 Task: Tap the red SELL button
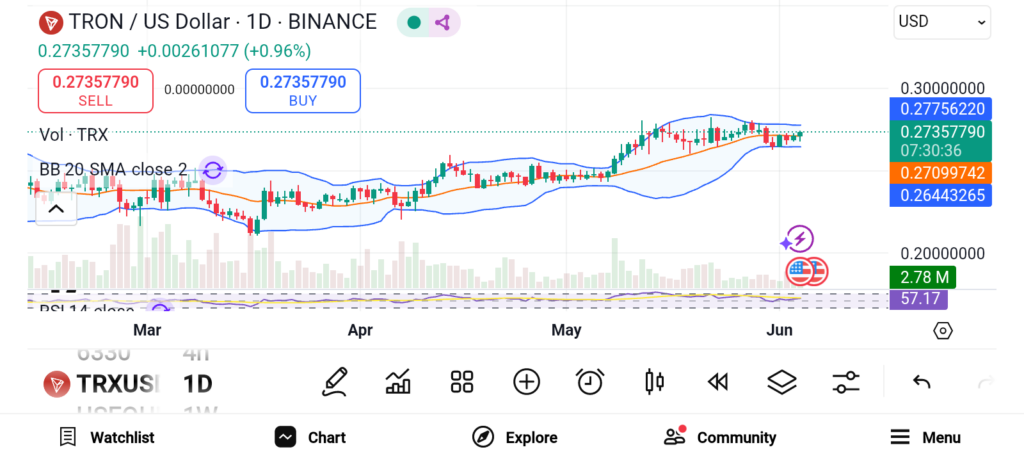(x=95, y=91)
